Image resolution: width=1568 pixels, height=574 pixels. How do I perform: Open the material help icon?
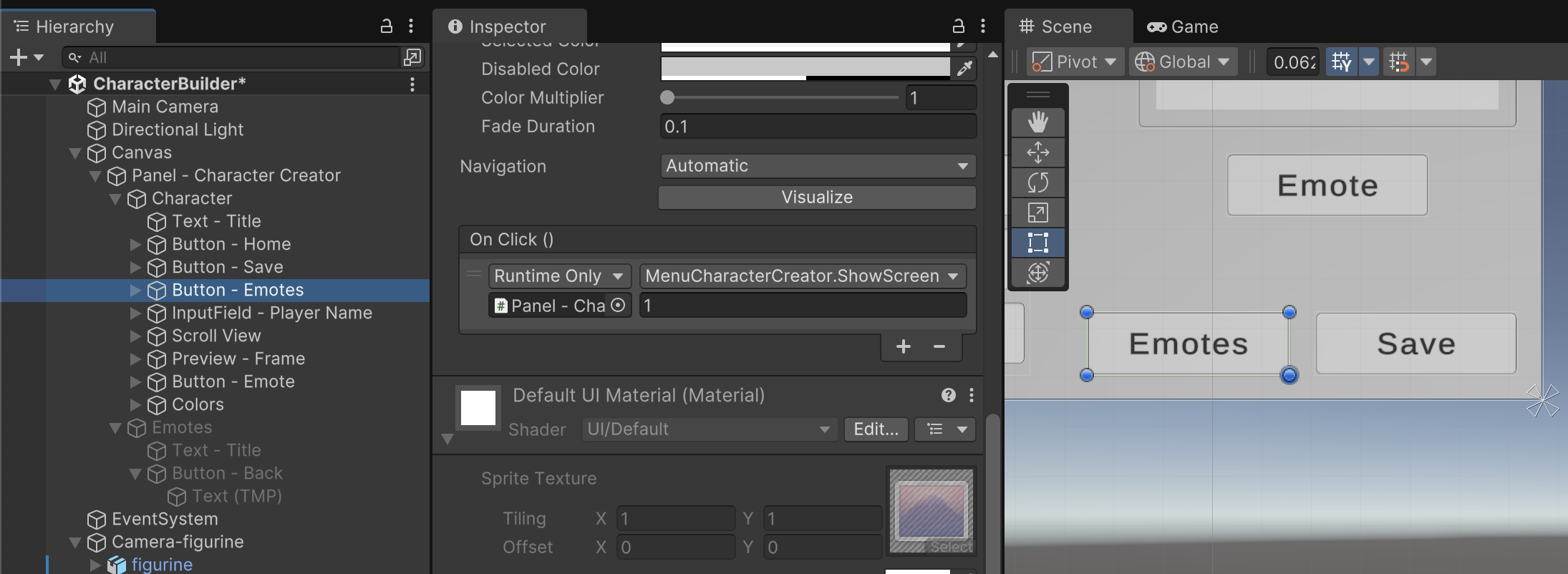click(948, 395)
